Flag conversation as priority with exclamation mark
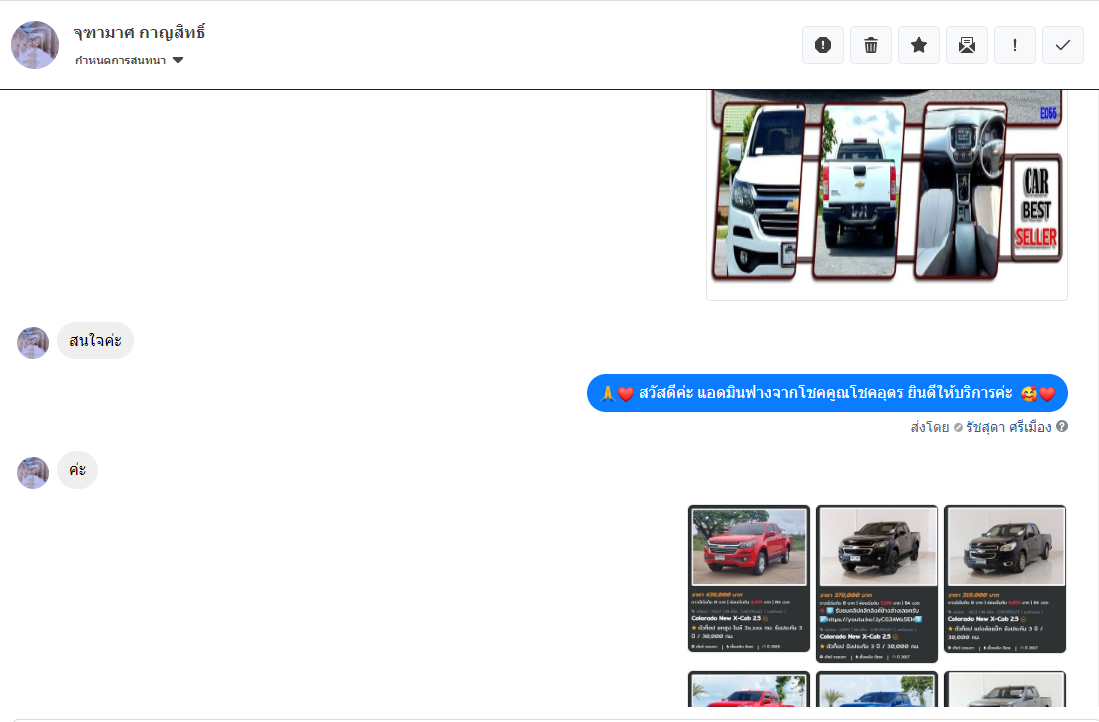The height and width of the screenshot is (722, 1099). point(1015,46)
